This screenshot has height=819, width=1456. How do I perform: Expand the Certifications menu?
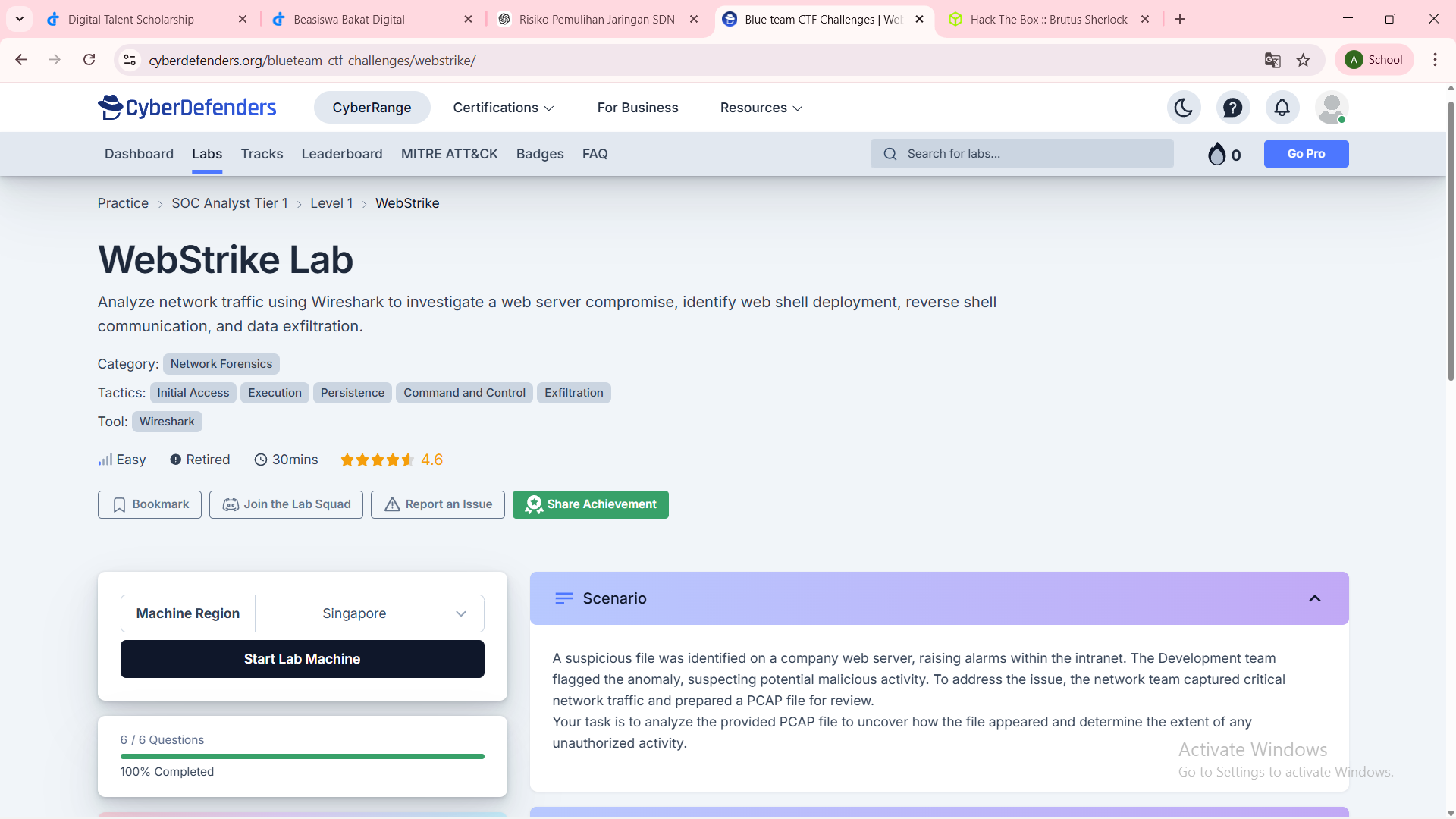(x=503, y=107)
